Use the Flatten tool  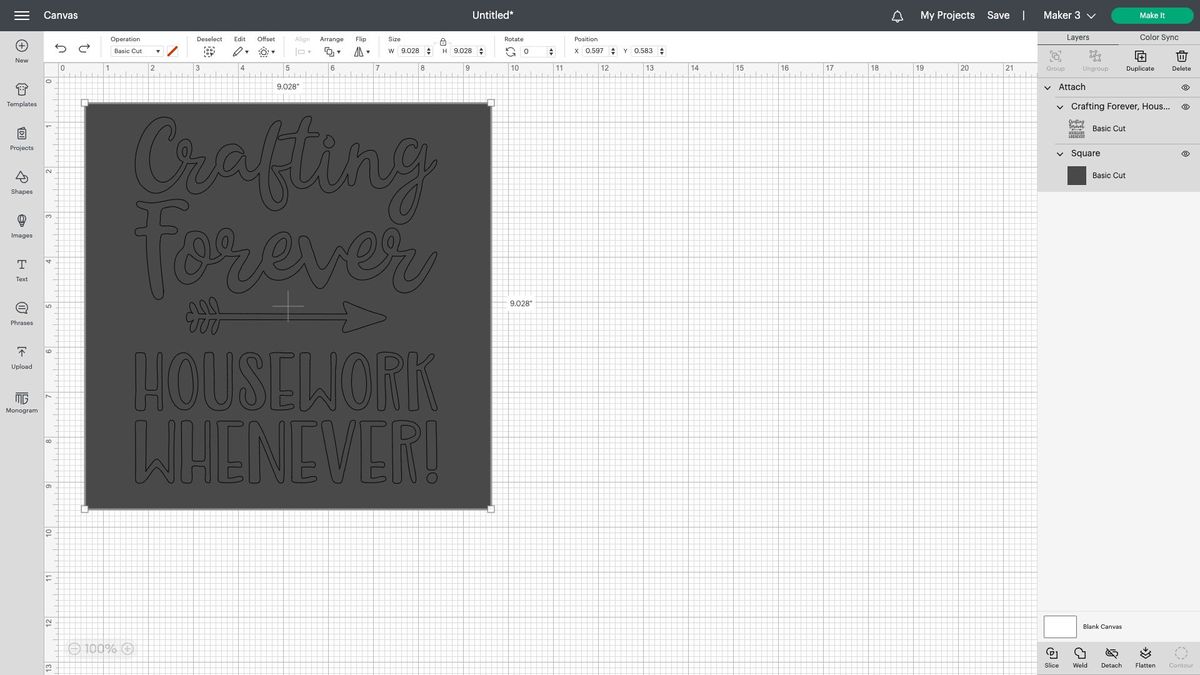point(1145,655)
